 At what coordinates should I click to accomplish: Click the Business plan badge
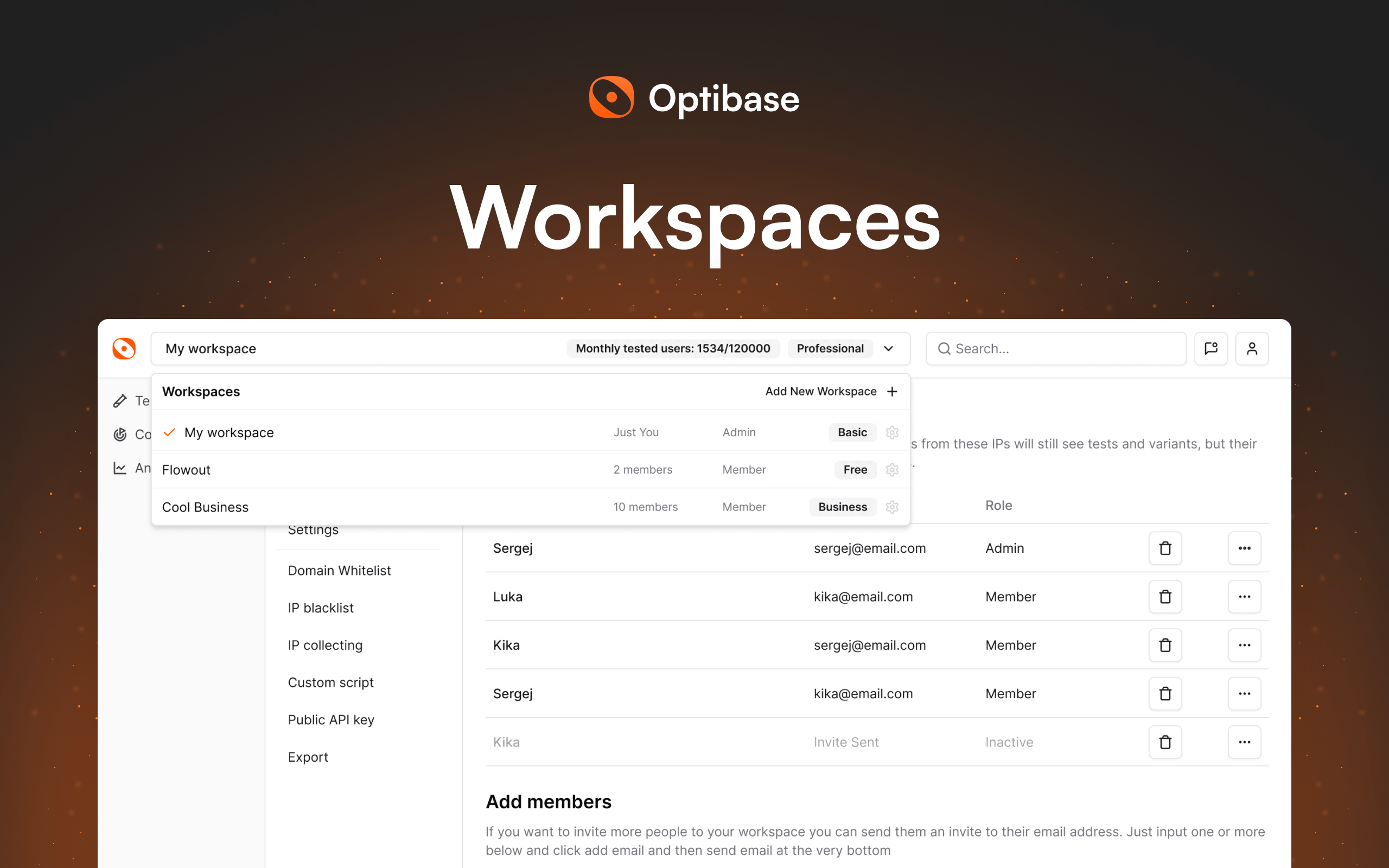843,507
